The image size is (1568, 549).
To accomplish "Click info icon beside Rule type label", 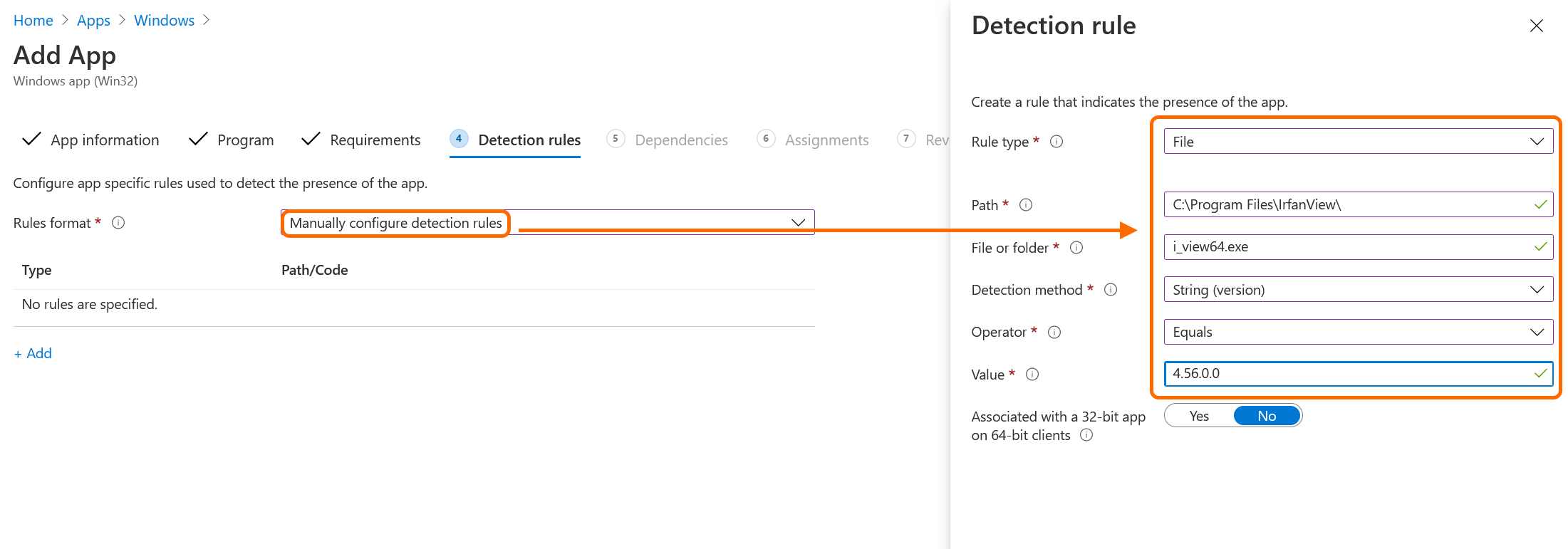I will (x=1056, y=142).
